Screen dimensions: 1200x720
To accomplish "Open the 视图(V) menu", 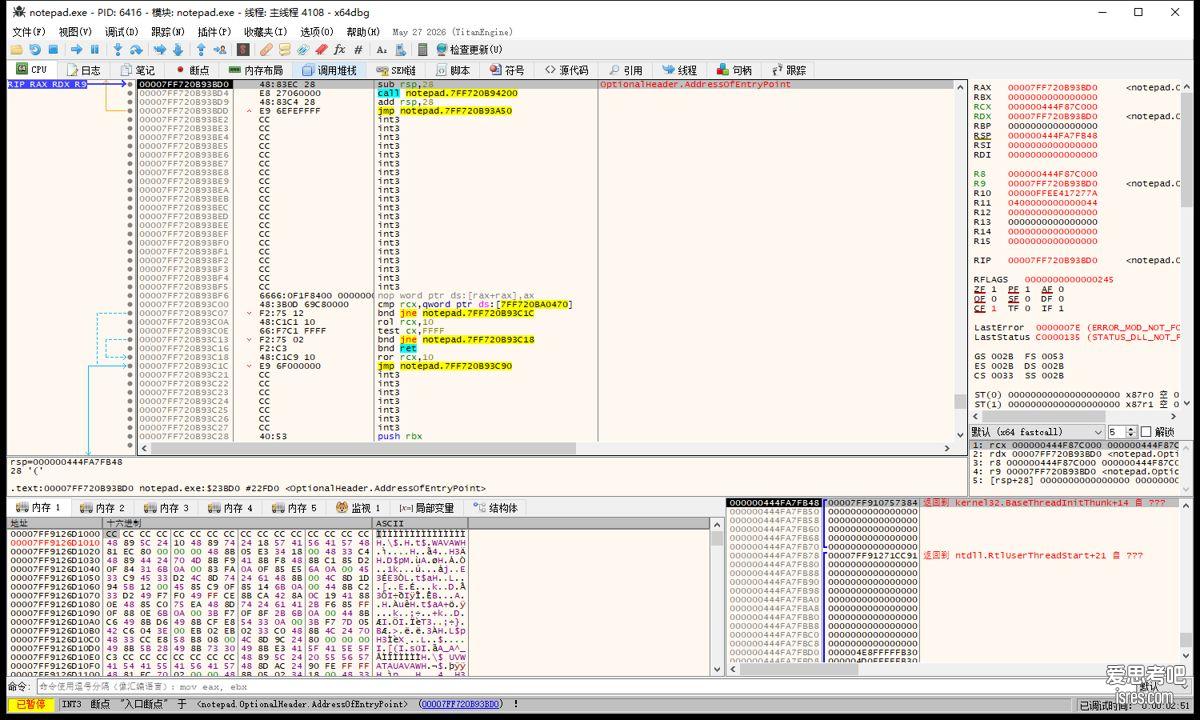I will pyautogui.click(x=76, y=32).
